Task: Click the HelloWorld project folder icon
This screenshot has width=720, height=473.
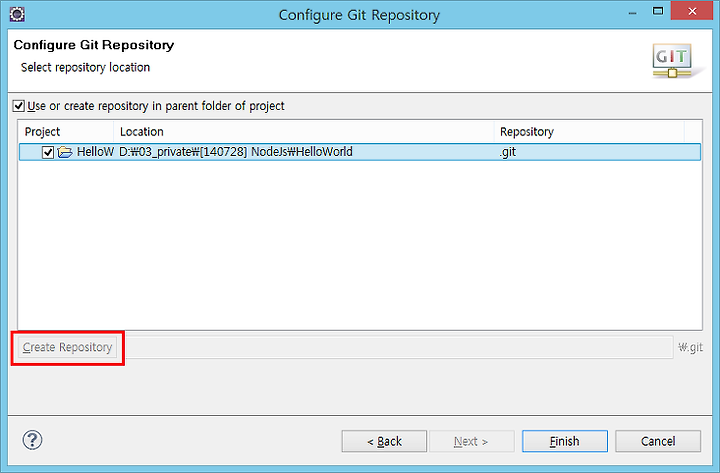Action: [65, 152]
